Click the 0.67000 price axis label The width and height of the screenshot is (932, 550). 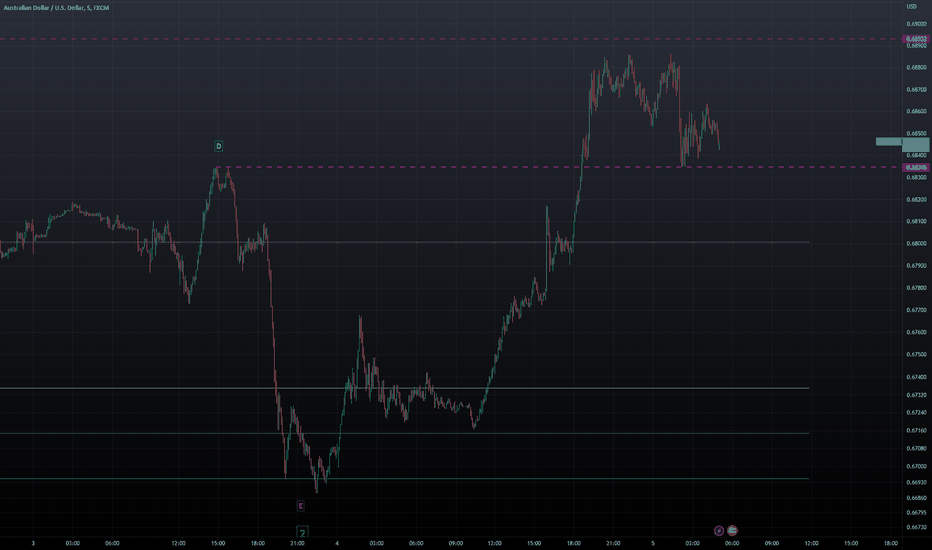tap(916, 466)
